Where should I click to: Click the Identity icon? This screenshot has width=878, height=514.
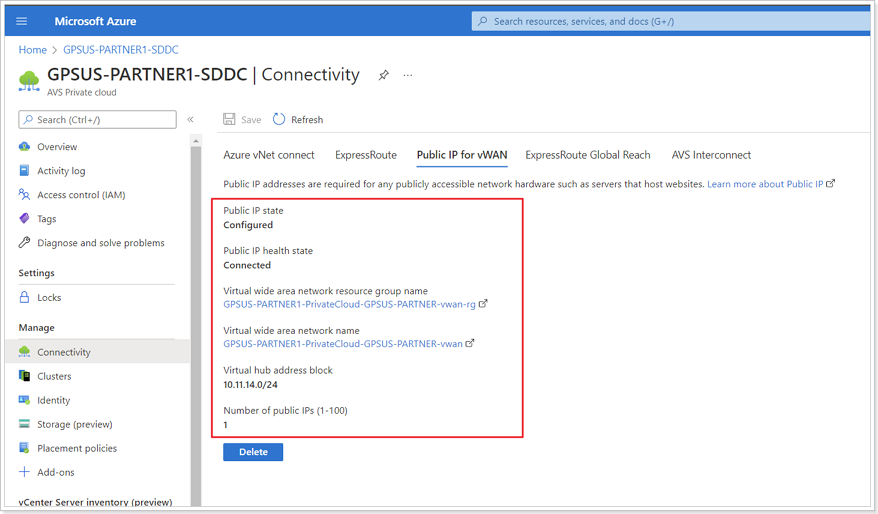click(x=24, y=400)
